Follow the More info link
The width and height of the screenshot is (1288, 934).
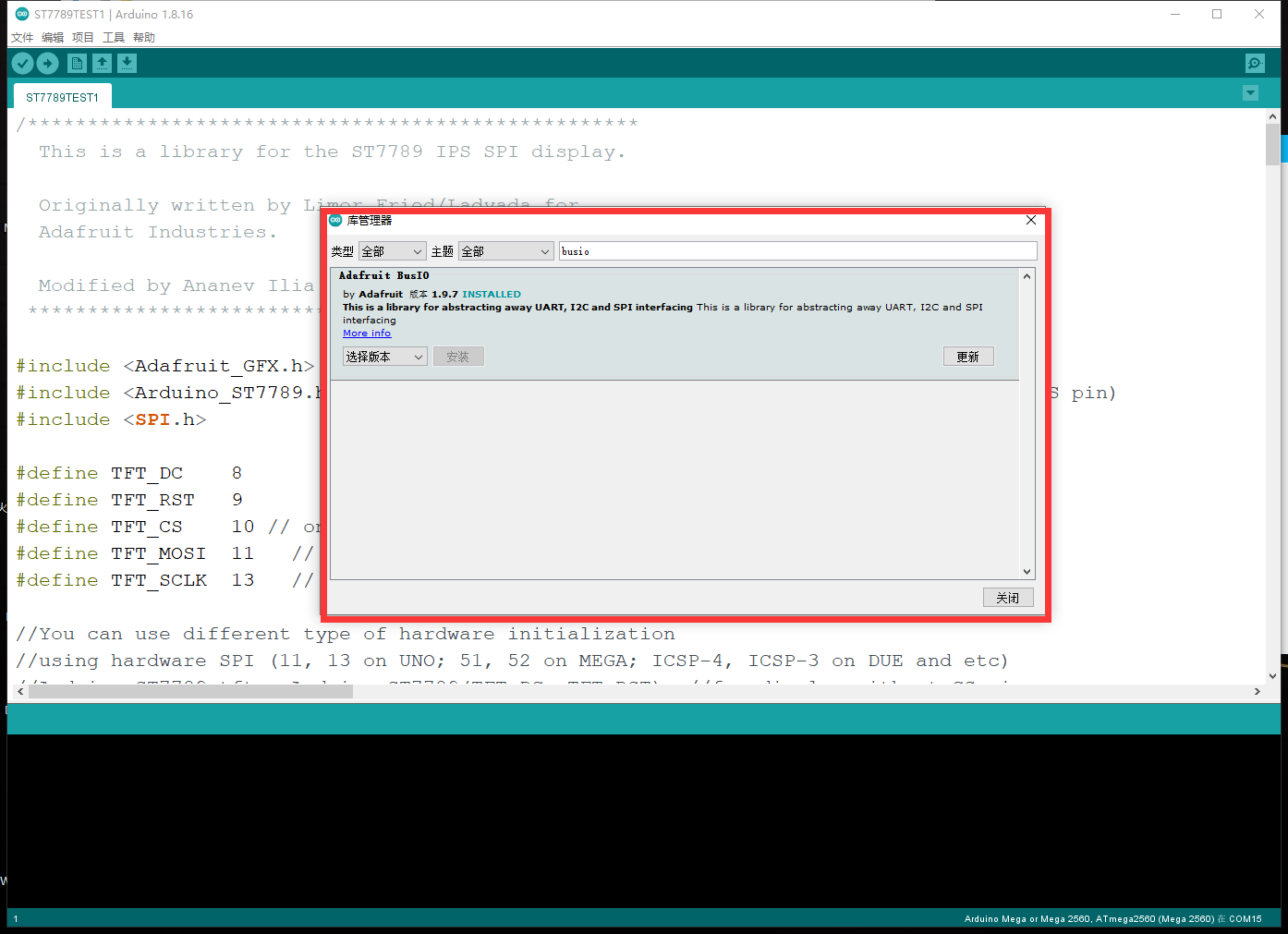pos(367,334)
